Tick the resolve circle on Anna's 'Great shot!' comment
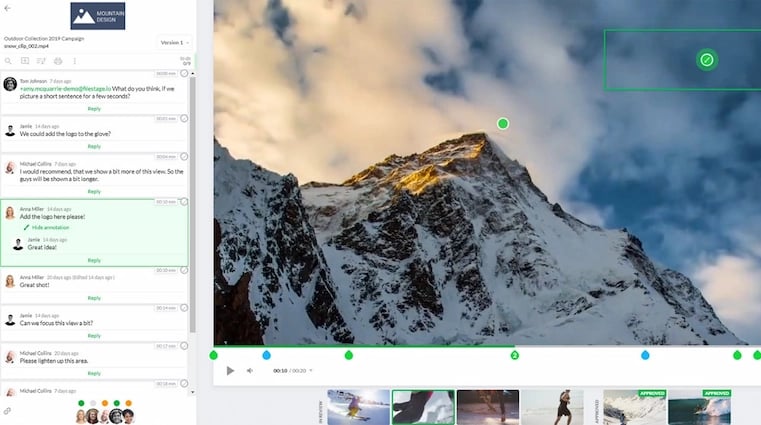The image size is (761, 425). tap(184, 270)
